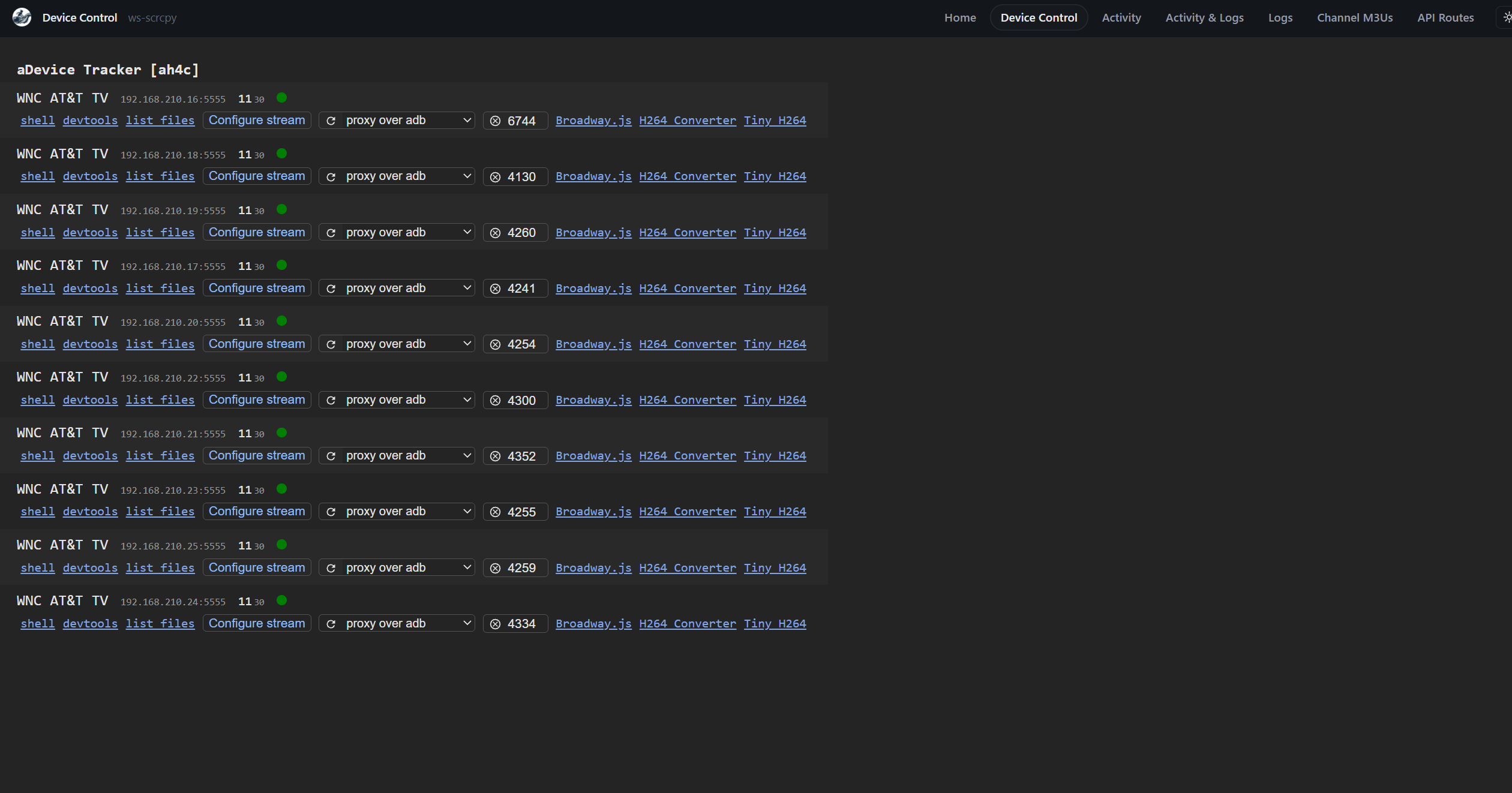
Task: Open Broadway.js link for device 192.168.210.25
Action: pyautogui.click(x=593, y=568)
